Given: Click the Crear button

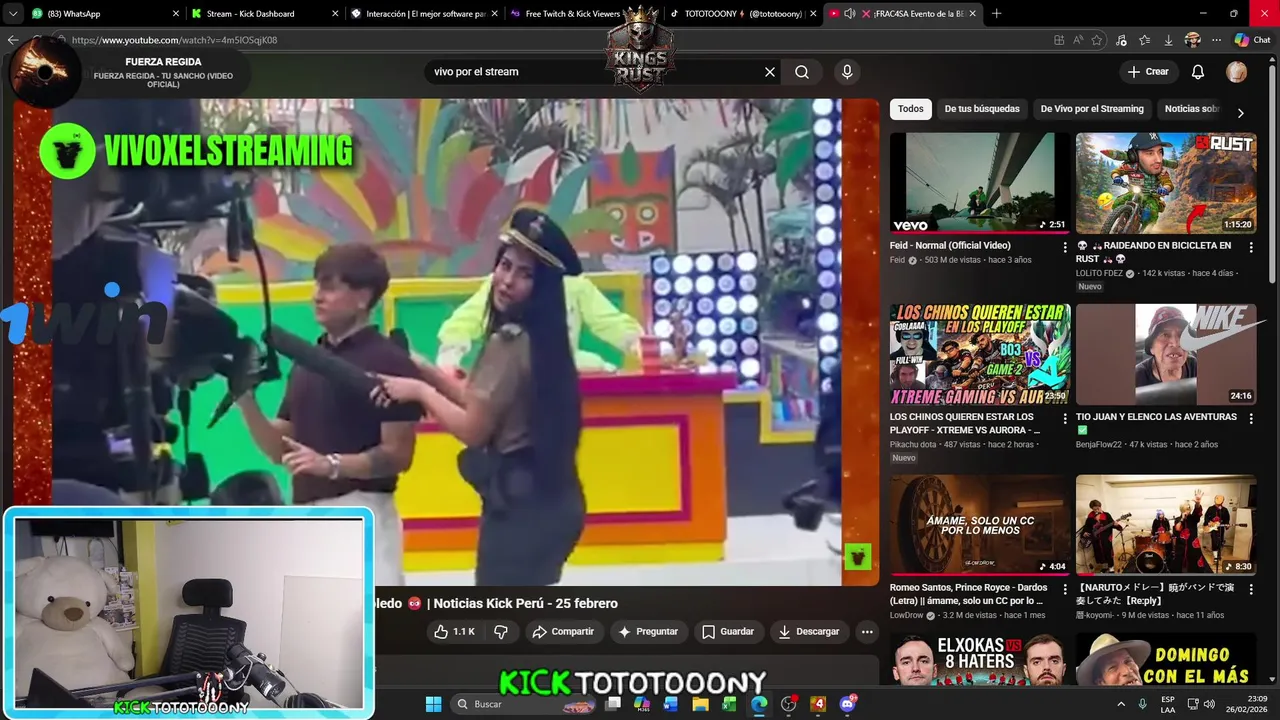Looking at the screenshot, I should [1148, 72].
